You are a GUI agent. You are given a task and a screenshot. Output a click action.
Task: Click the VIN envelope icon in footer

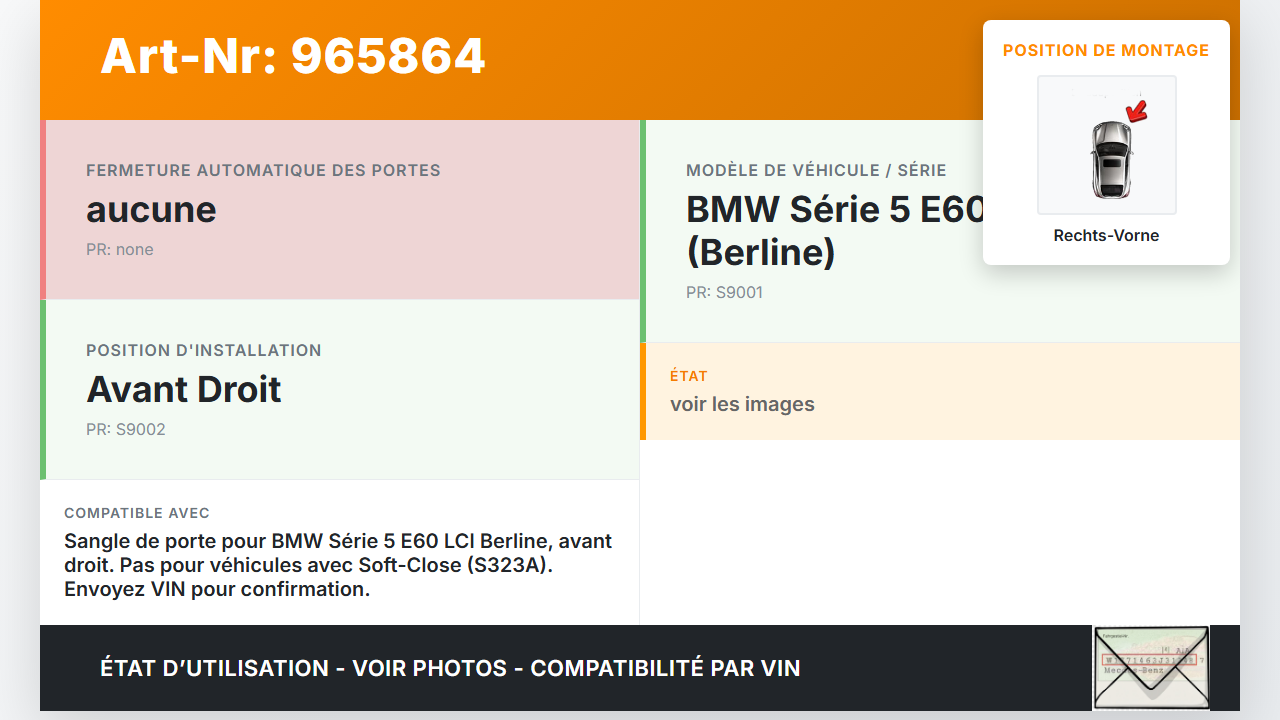pyautogui.click(x=1151, y=667)
